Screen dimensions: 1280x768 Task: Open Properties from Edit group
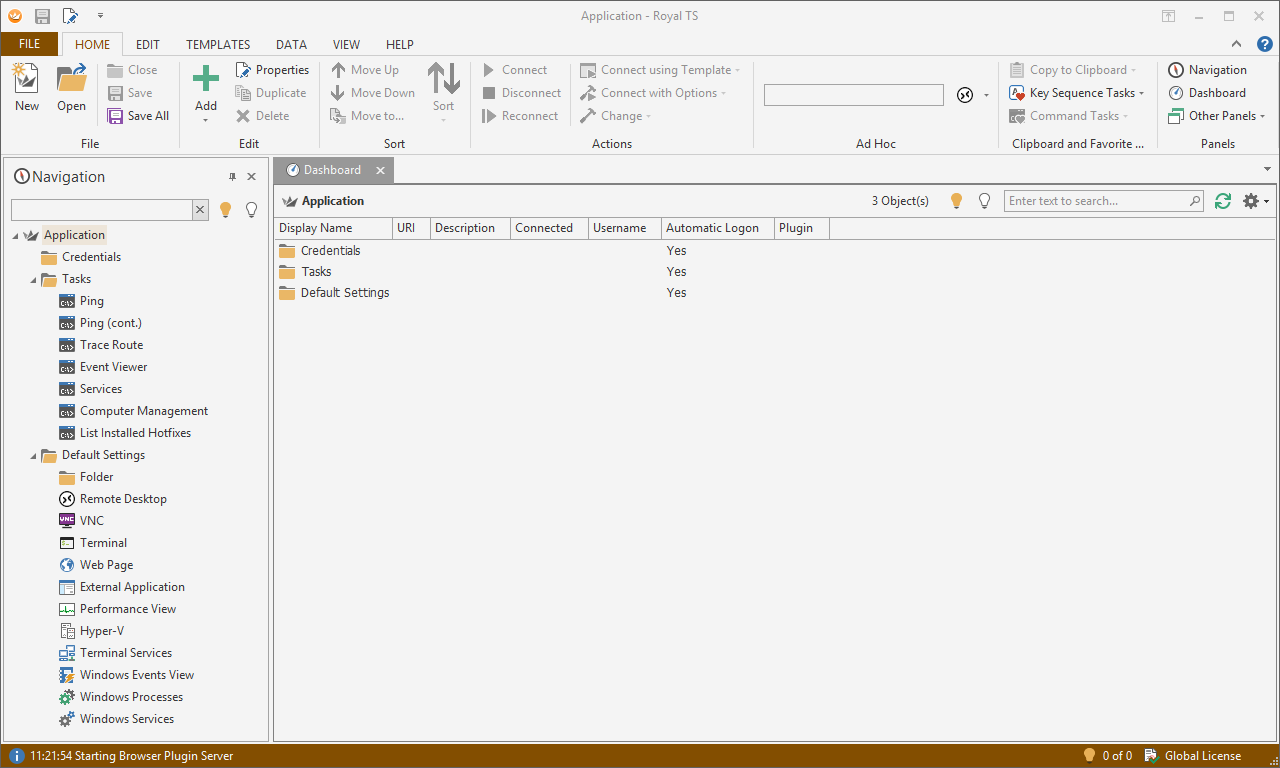272,70
